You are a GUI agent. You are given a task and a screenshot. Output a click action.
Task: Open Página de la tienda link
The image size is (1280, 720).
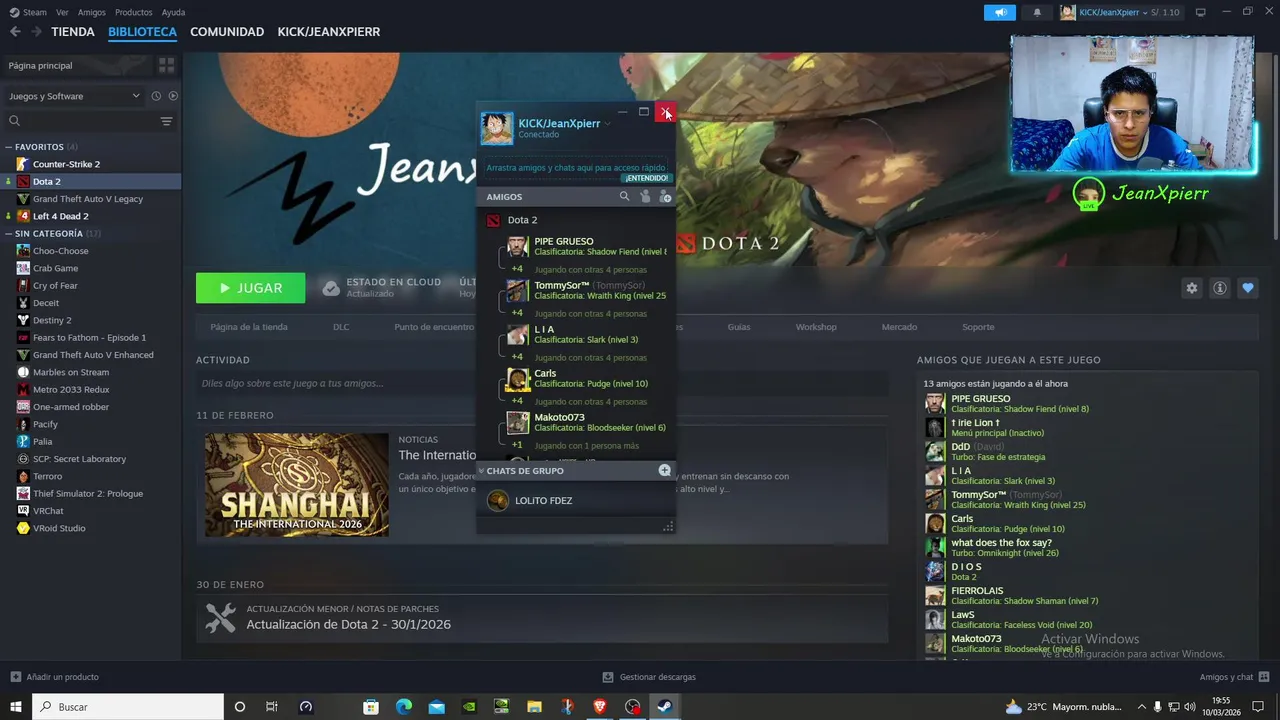coord(248,327)
